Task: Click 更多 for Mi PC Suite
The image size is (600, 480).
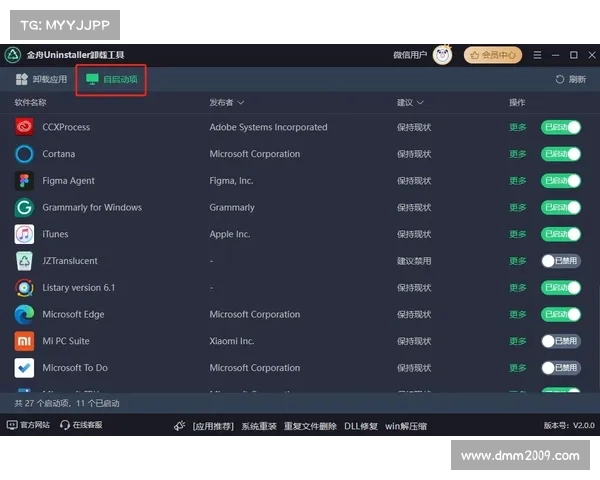Action: [x=517, y=341]
